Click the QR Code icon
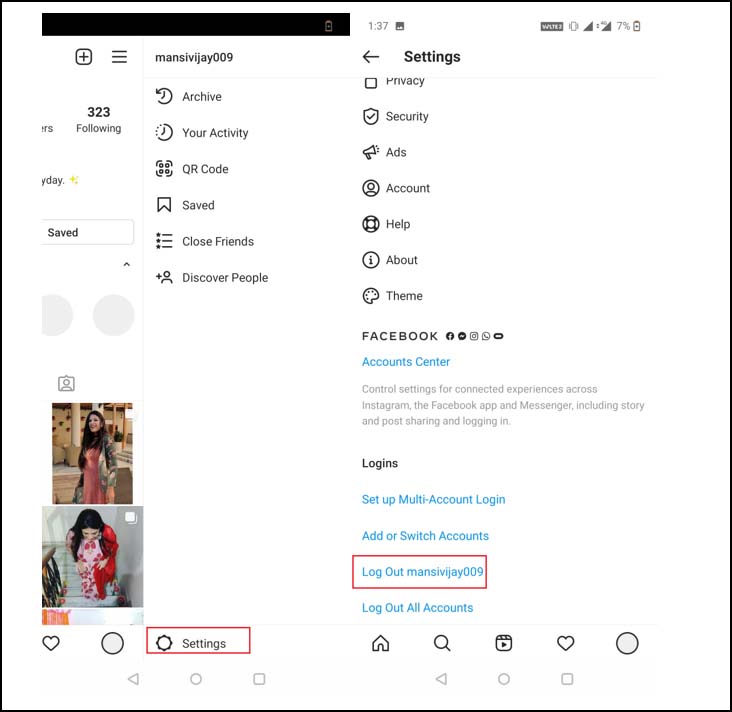The width and height of the screenshot is (732, 712). (x=164, y=169)
